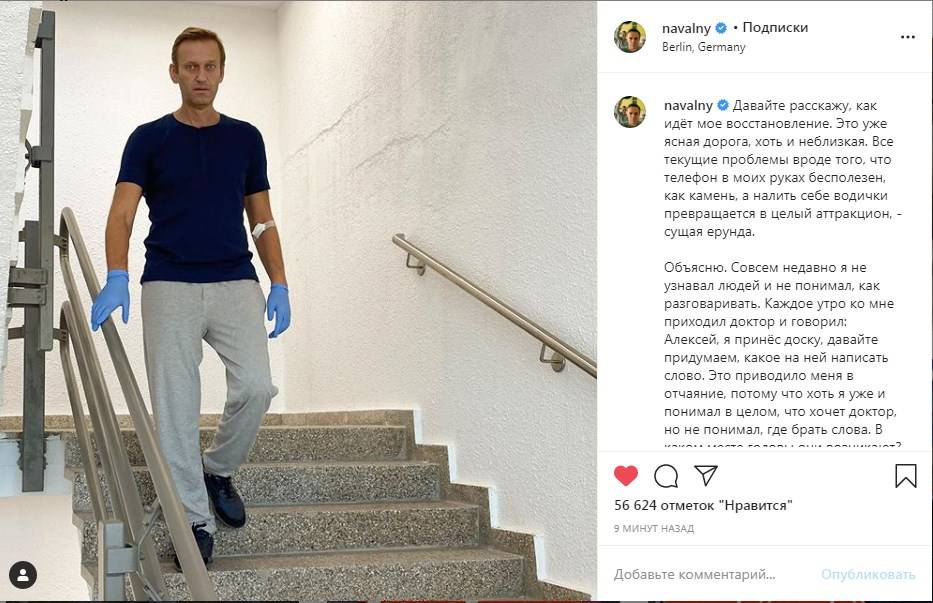View the 56 624 отметок "Нравится" list
This screenshot has width=933, height=603.
pyautogui.click(x=703, y=505)
